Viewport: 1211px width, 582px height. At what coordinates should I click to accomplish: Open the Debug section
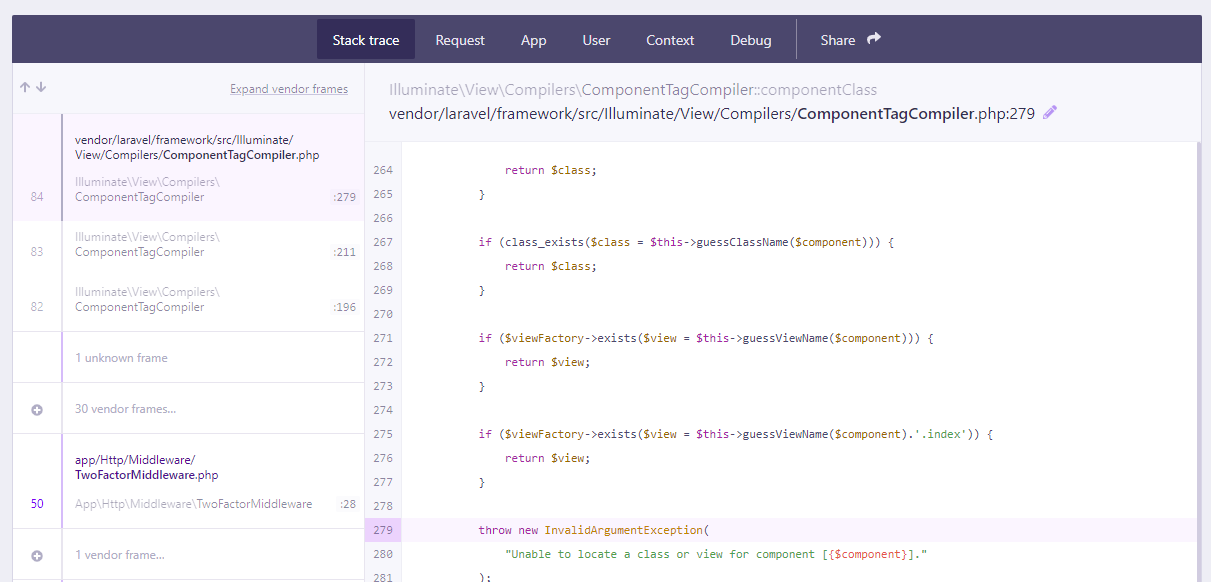pyautogui.click(x=751, y=40)
